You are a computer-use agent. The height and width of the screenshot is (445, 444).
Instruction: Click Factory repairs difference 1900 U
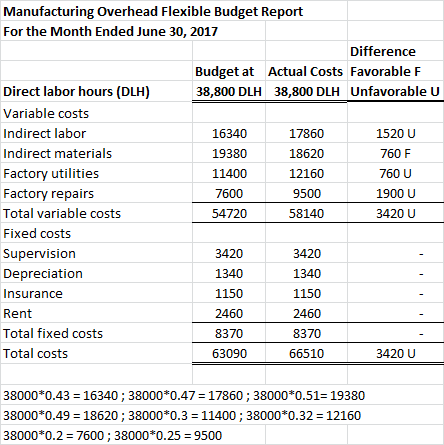[x=396, y=193]
